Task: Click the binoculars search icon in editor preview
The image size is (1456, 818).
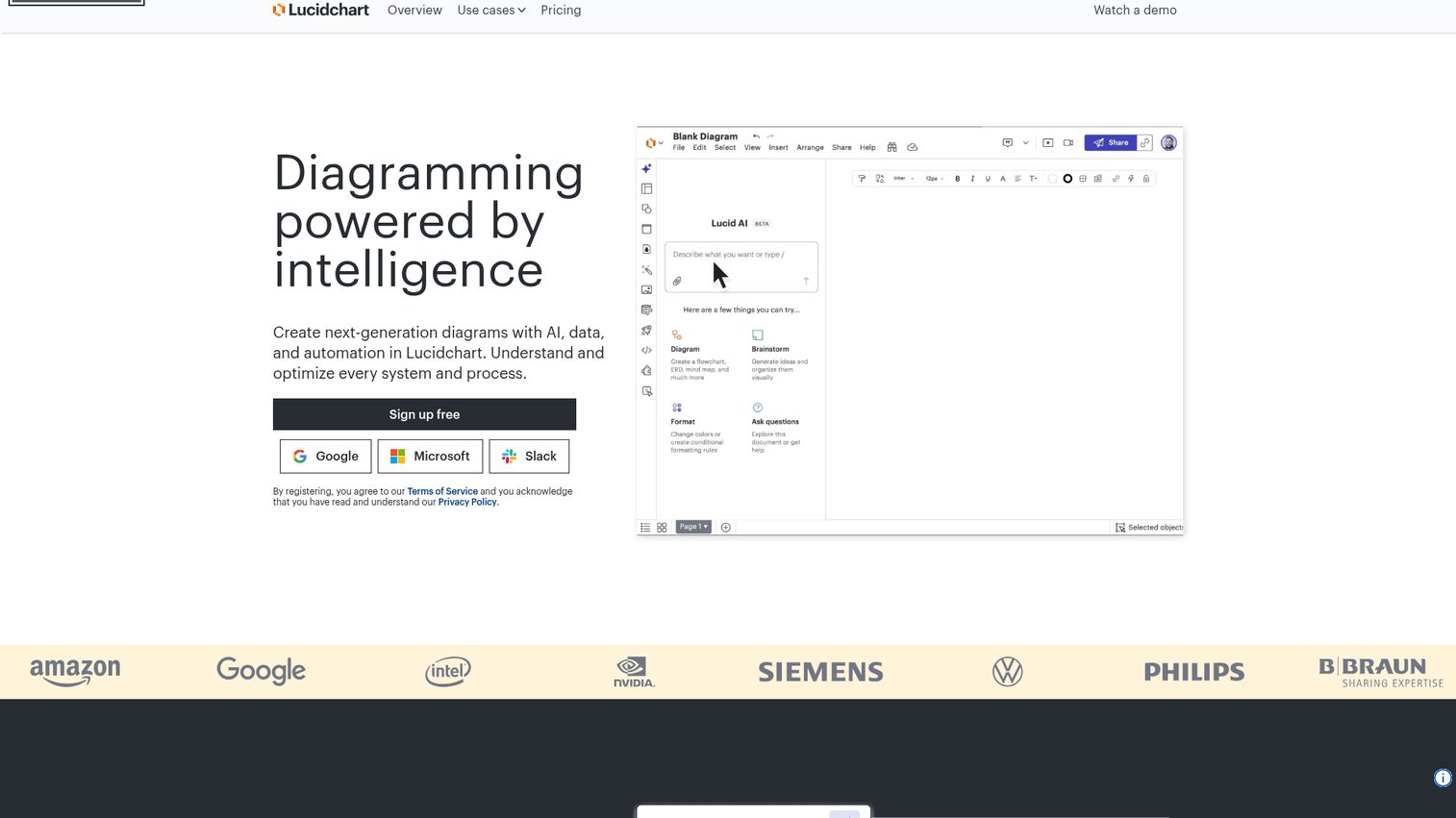Action: pos(891,147)
